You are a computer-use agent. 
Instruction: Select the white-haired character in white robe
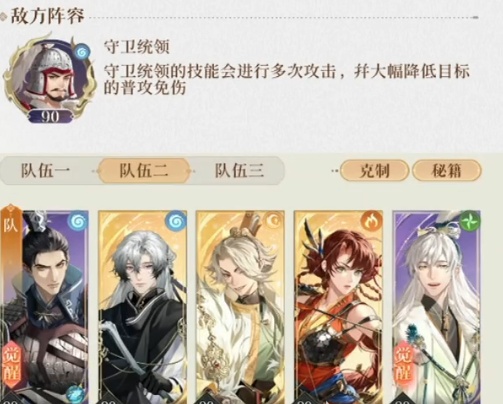point(436,307)
